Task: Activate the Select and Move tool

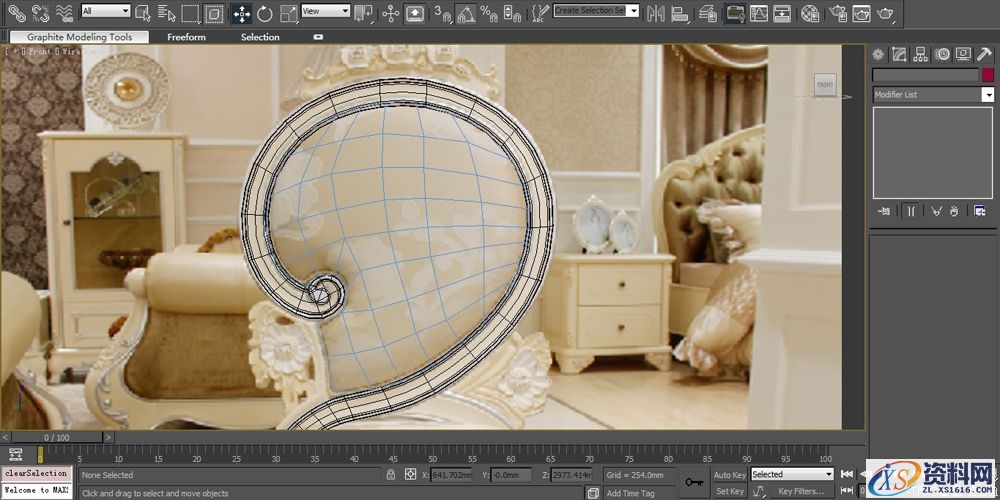Action: click(241, 13)
